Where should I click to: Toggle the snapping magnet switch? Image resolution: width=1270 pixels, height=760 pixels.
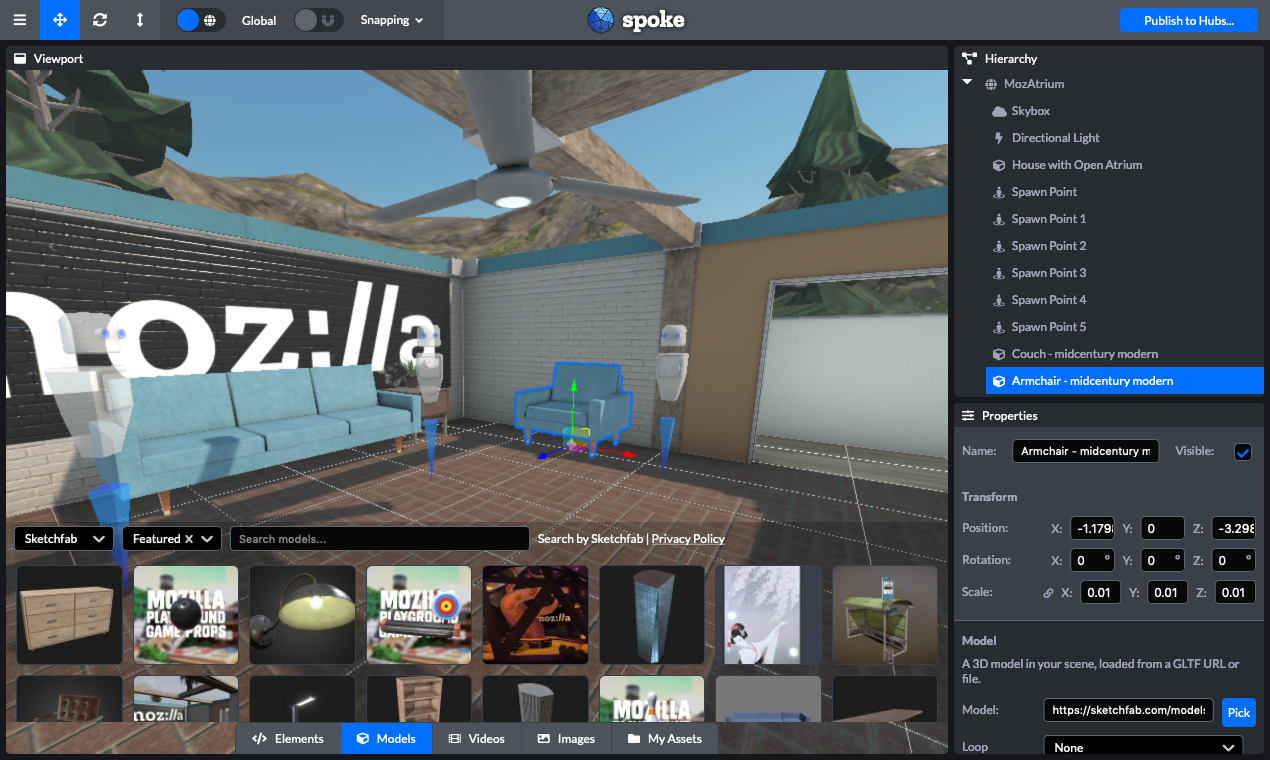319,20
